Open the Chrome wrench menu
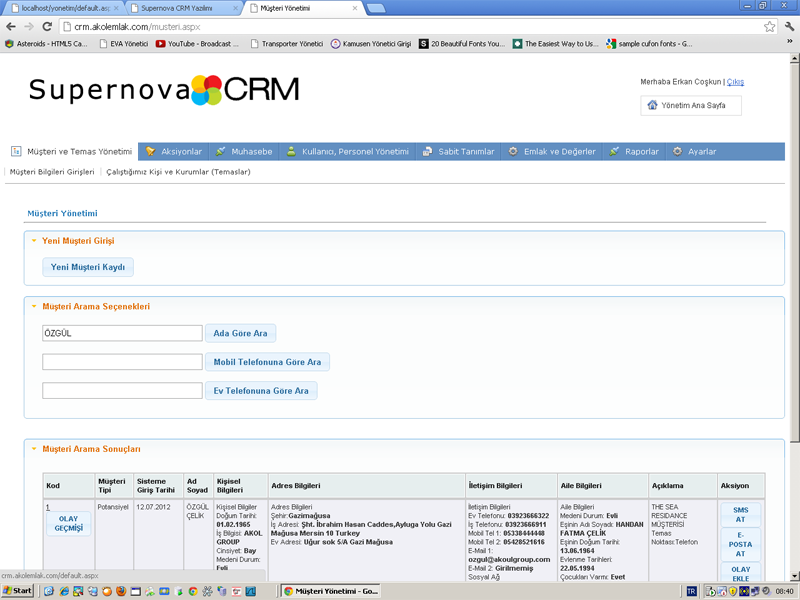The width and height of the screenshot is (800, 600). point(789,27)
